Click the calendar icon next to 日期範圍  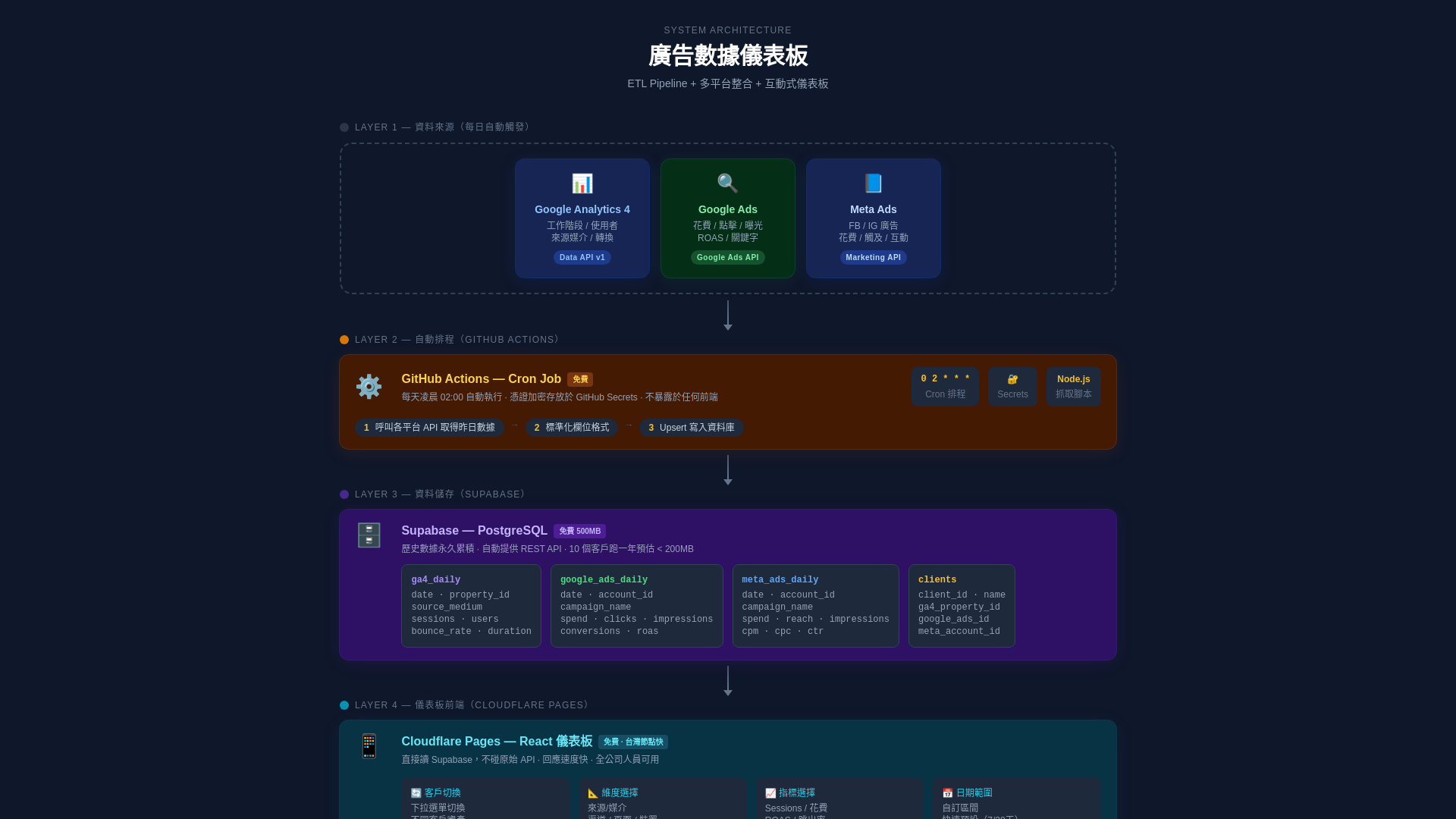[x=947, y=793]
